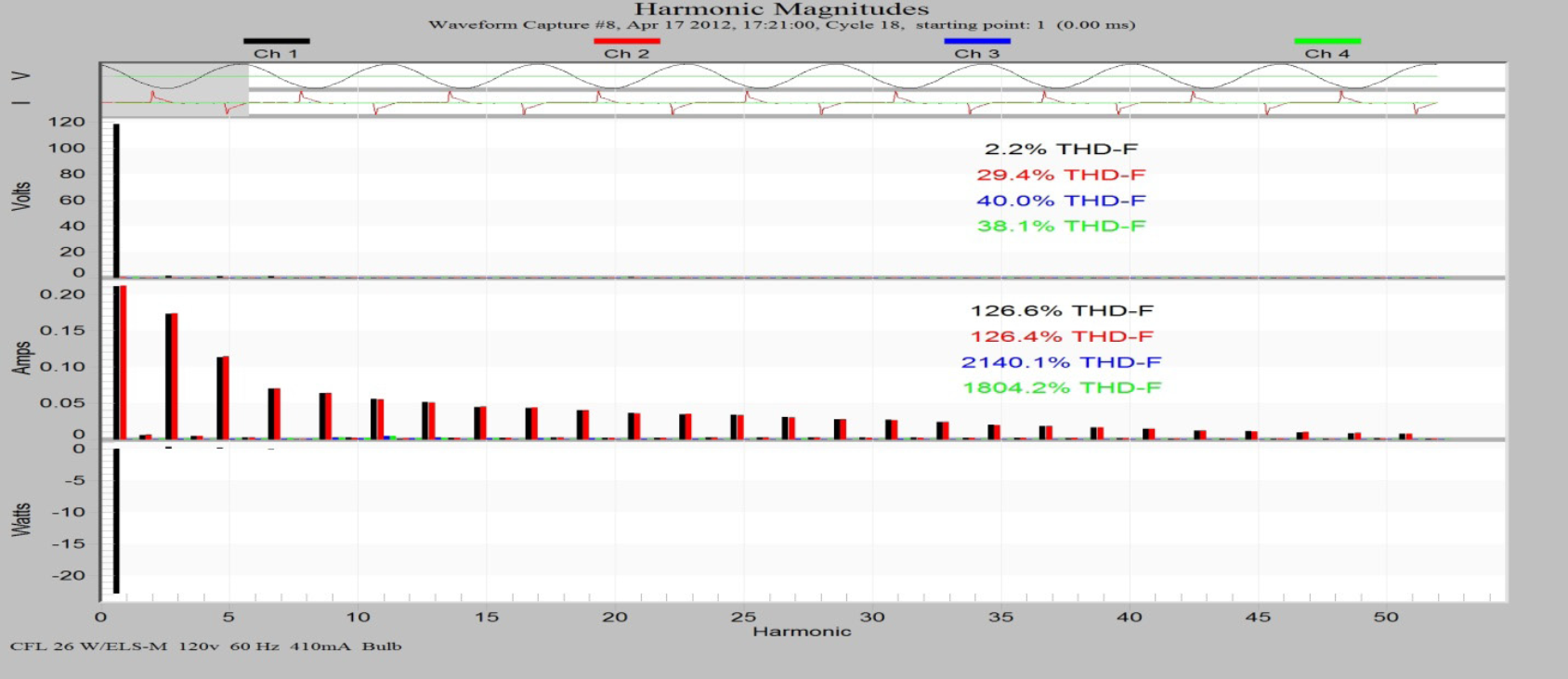1568x679 pixels.
Task: Select the third harmonic bar in Amps chart
Action: click(x=172, y=376)
